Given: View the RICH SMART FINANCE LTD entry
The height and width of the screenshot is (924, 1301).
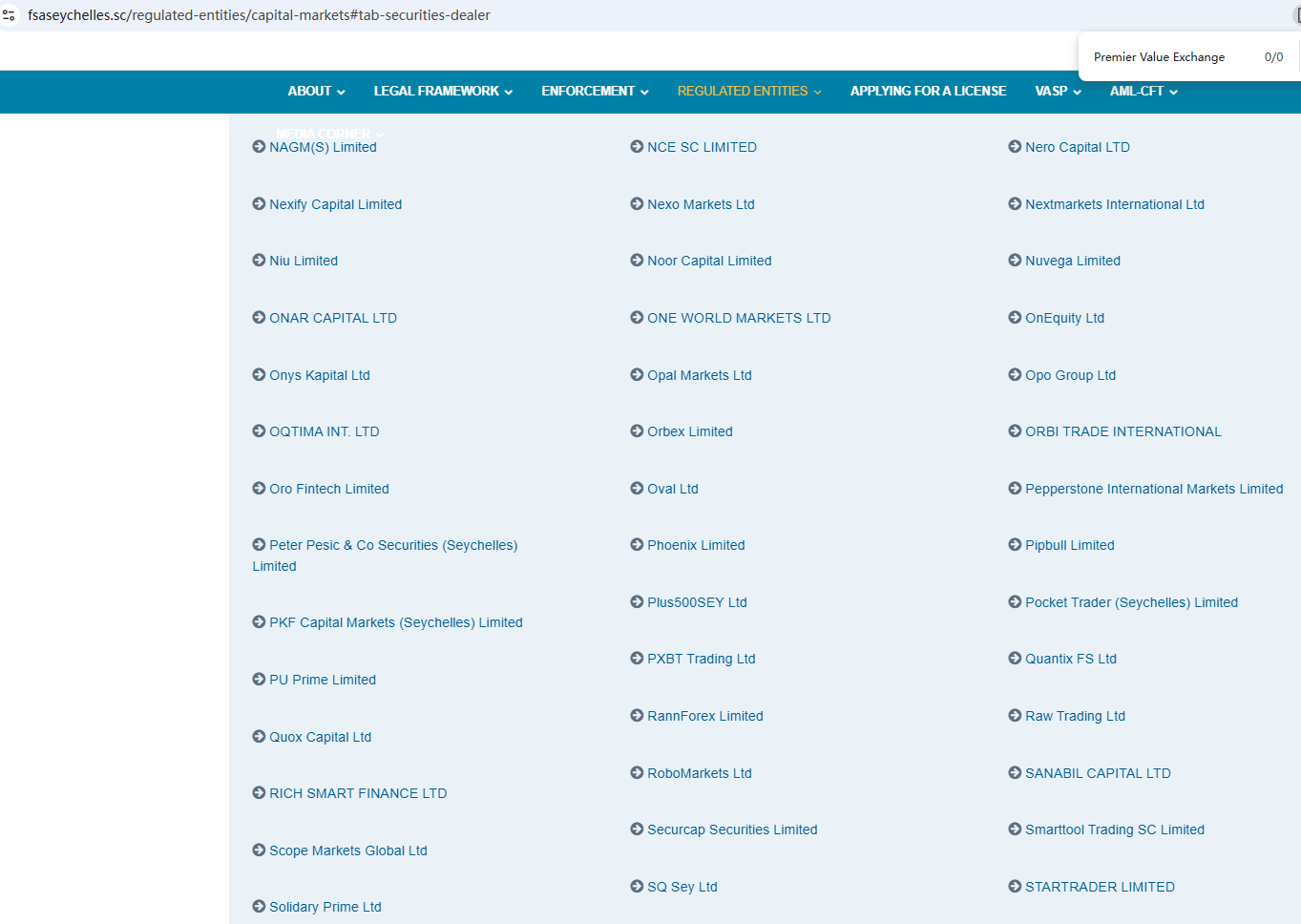Looking at the screenshot, I should point(358,793).
